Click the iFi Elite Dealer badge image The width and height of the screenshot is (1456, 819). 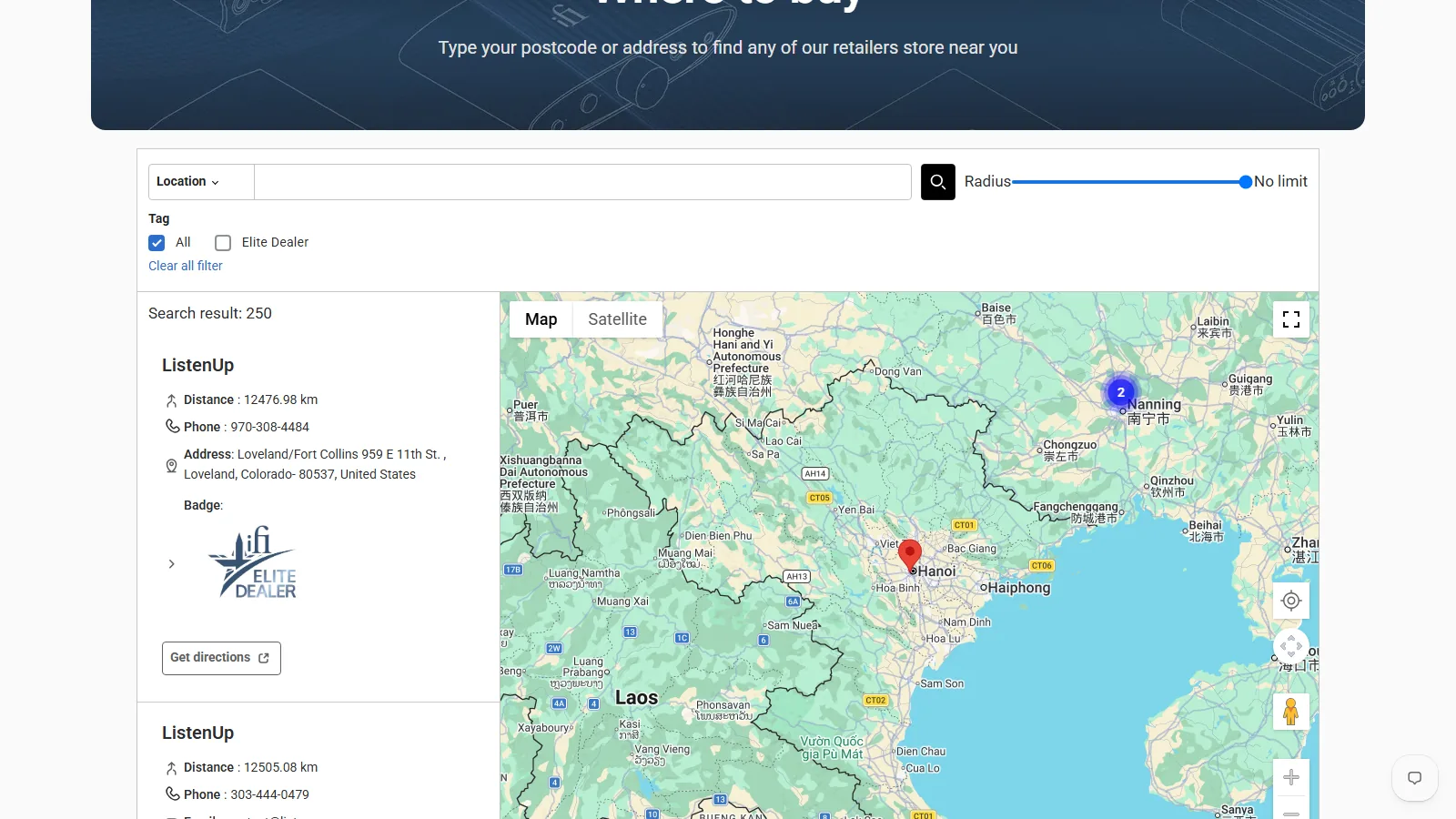click(x=252, y=562)
